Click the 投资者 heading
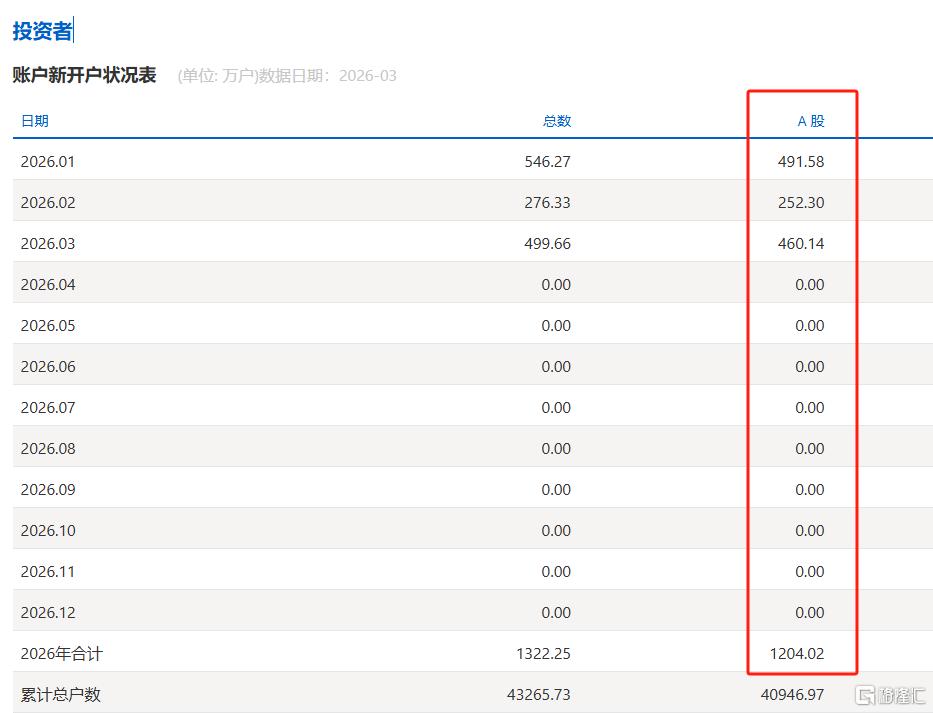The height and width of the screenshot is (713, 933). pos(42,31)
